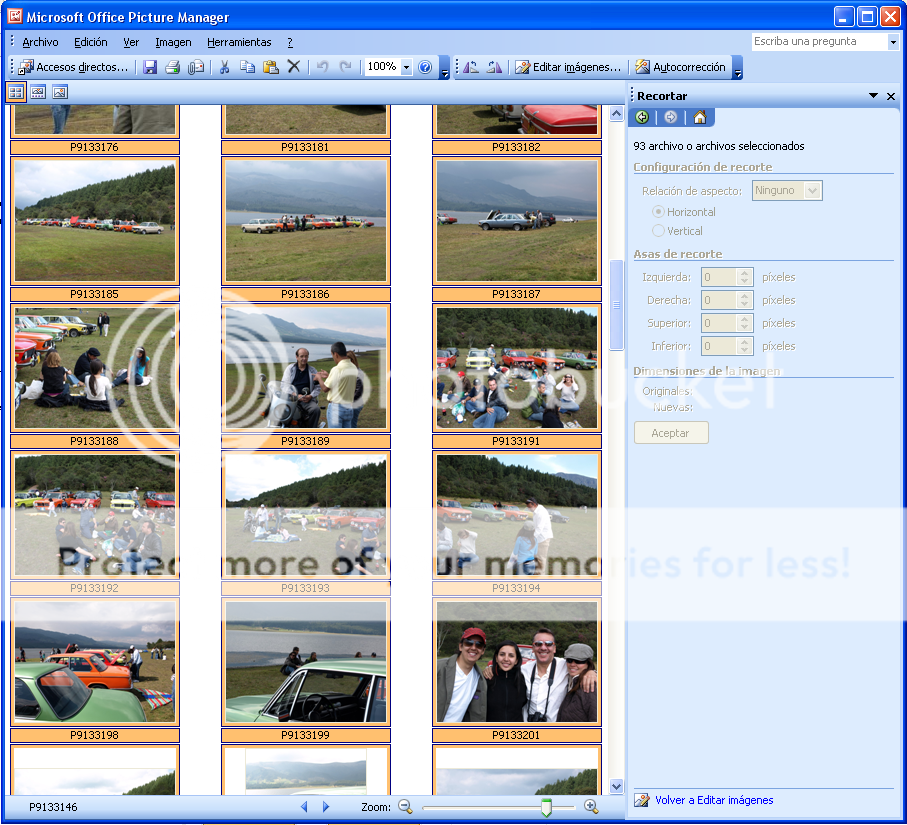
Task: Click the thumbnail pane scroll down arrow
Action: point(617,786)
